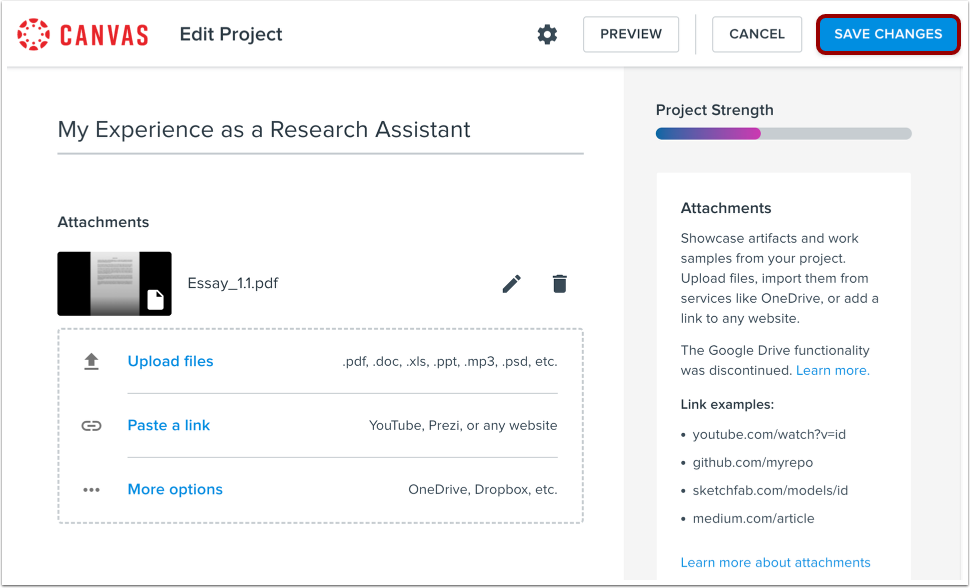Viewport: 970px width, 588px height.
Task: Open Learn more about Google Drive
Action: click(832, 371)
